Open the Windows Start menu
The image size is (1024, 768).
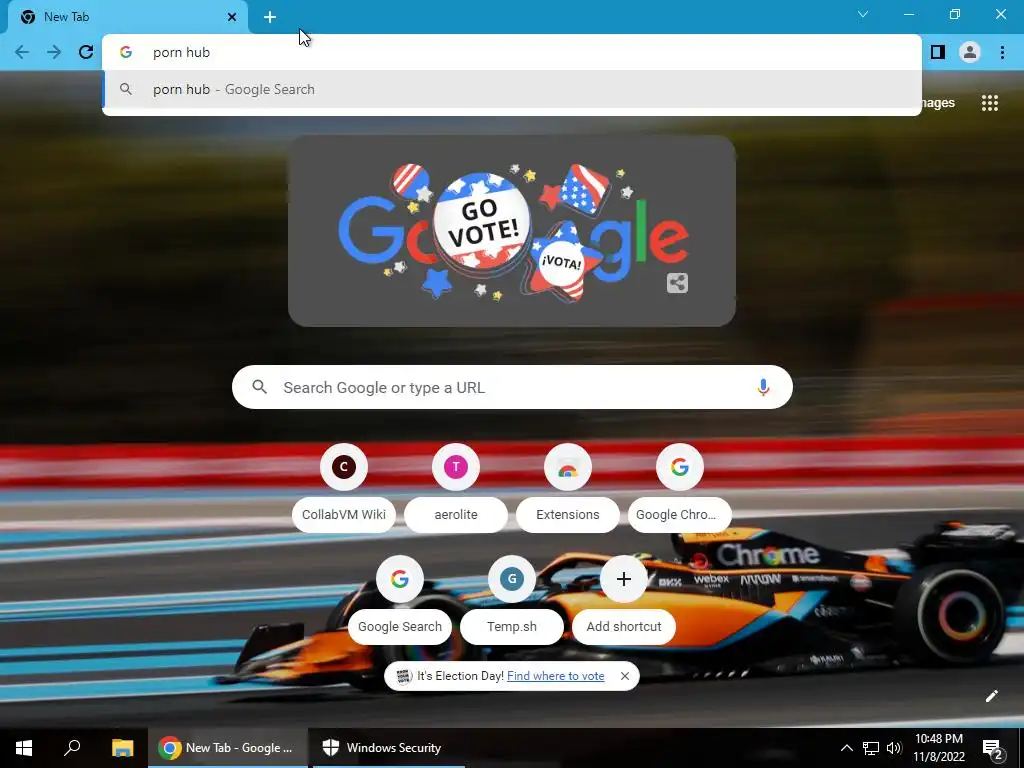[x=24, y=748]
